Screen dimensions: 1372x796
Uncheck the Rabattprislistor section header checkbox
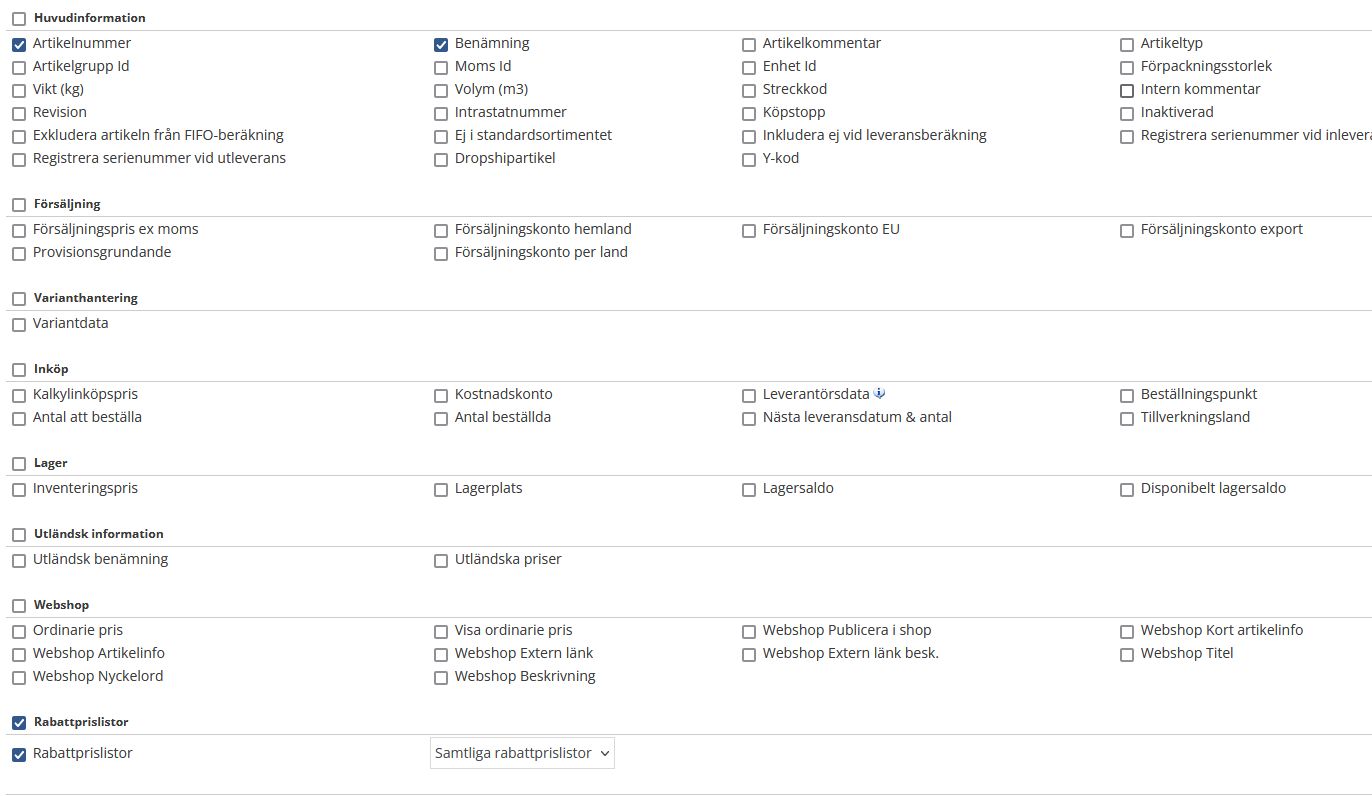(19, 723)
